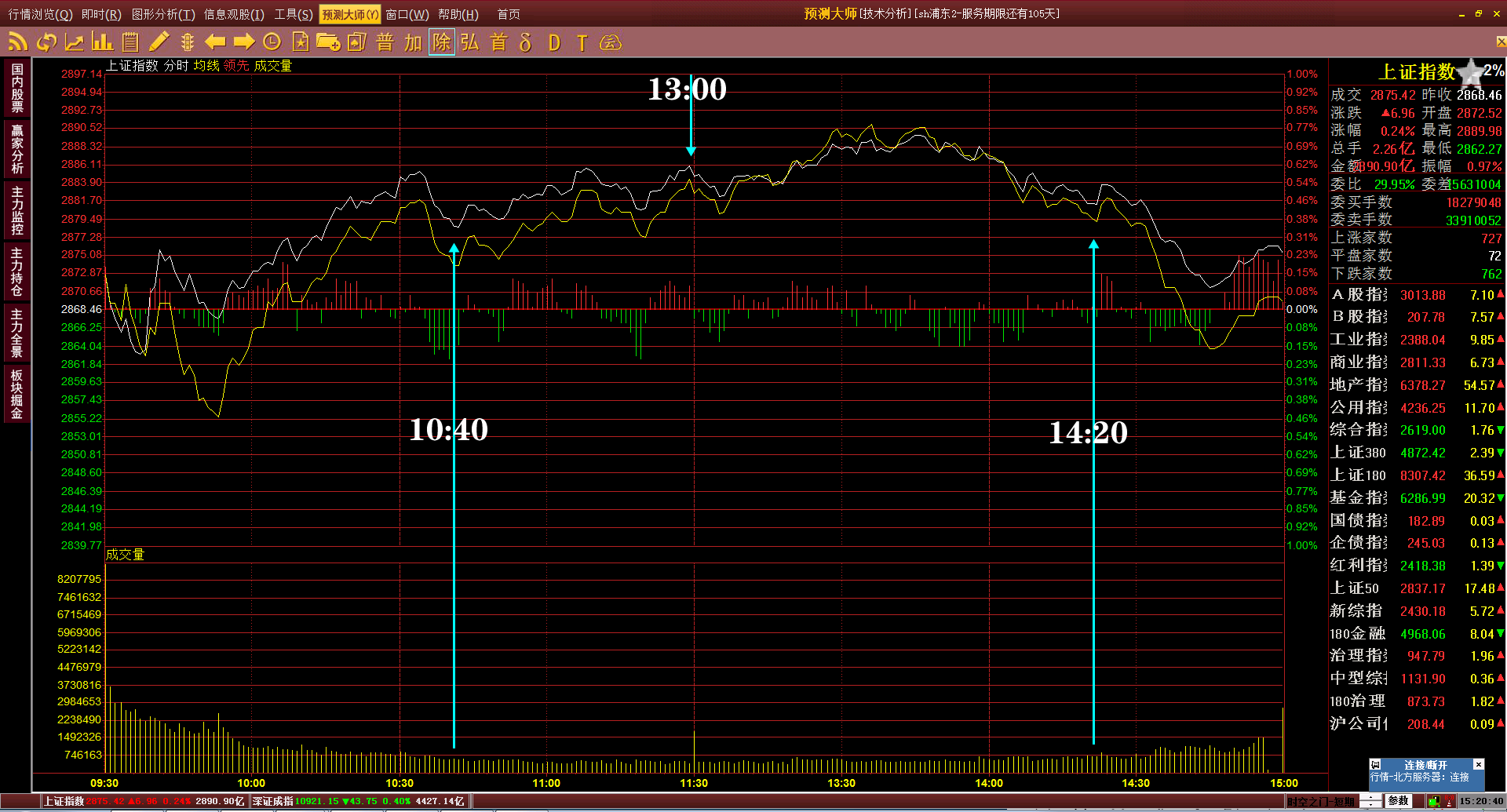Open the 预测大师(Y) menu

pos(350,14)
